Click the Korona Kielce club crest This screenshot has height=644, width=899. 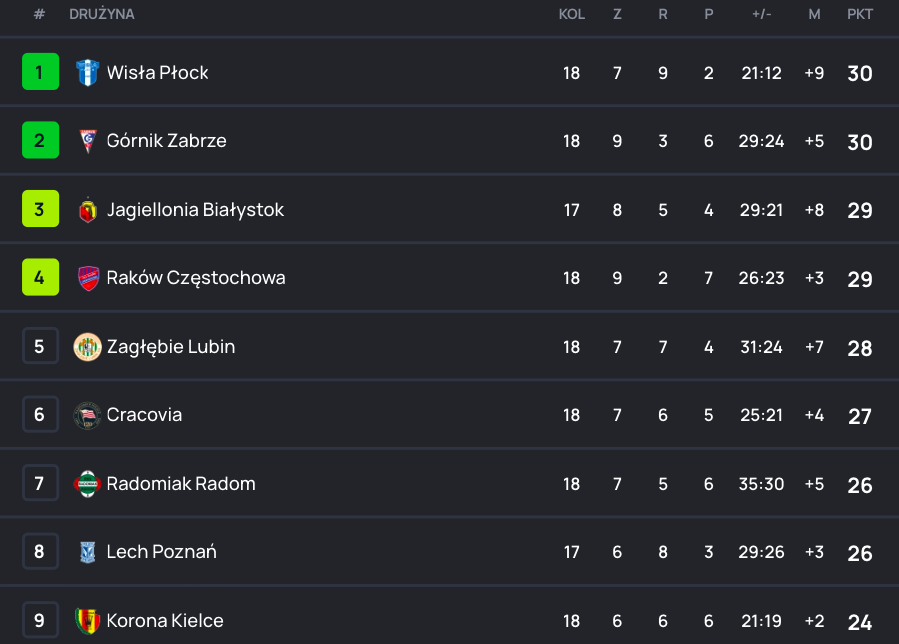(88, 621)
